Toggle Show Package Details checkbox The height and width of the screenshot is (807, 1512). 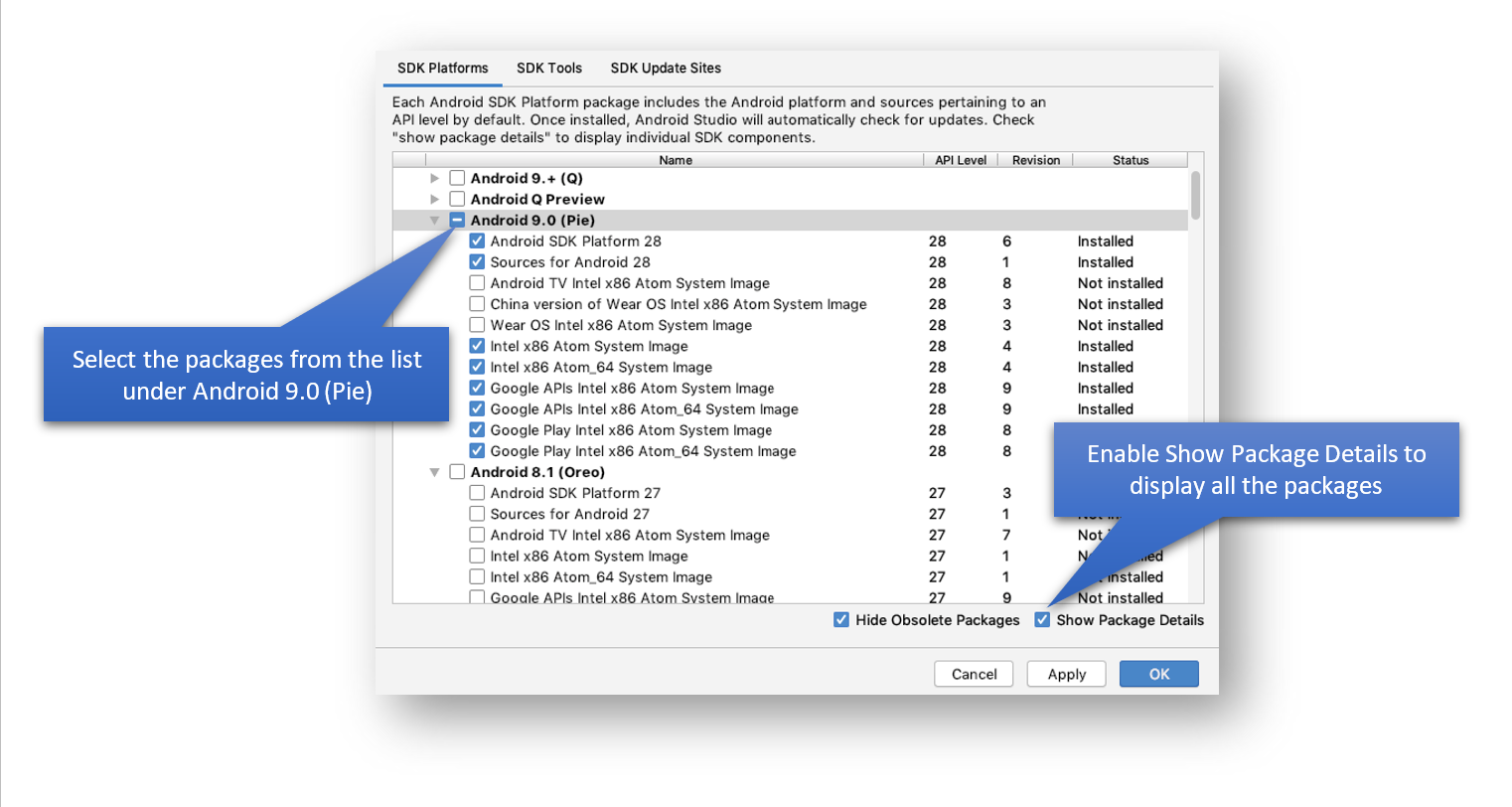1042,620
